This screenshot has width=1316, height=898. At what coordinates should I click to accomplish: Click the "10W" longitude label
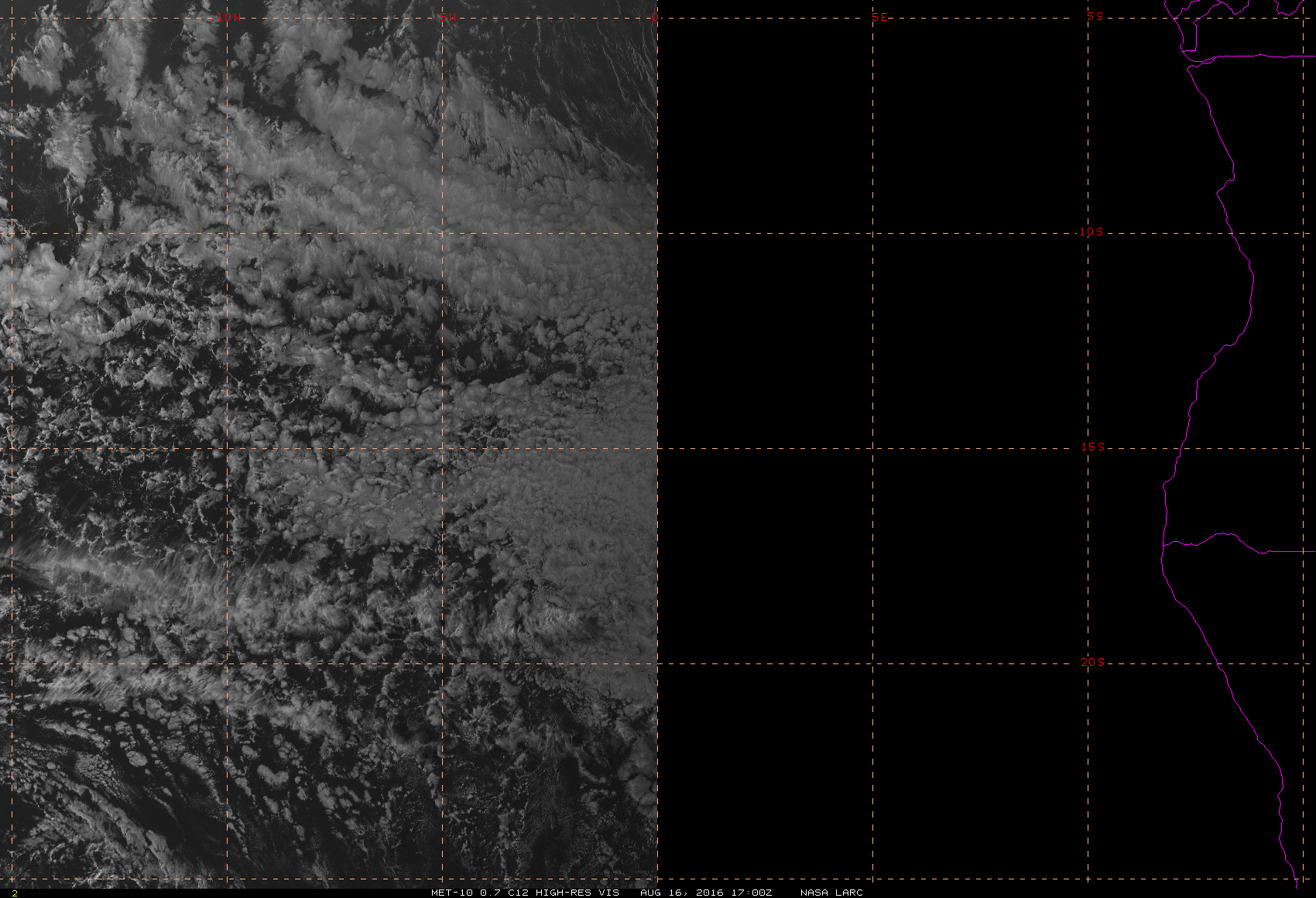pyautogui.click(x=228, y=17)
